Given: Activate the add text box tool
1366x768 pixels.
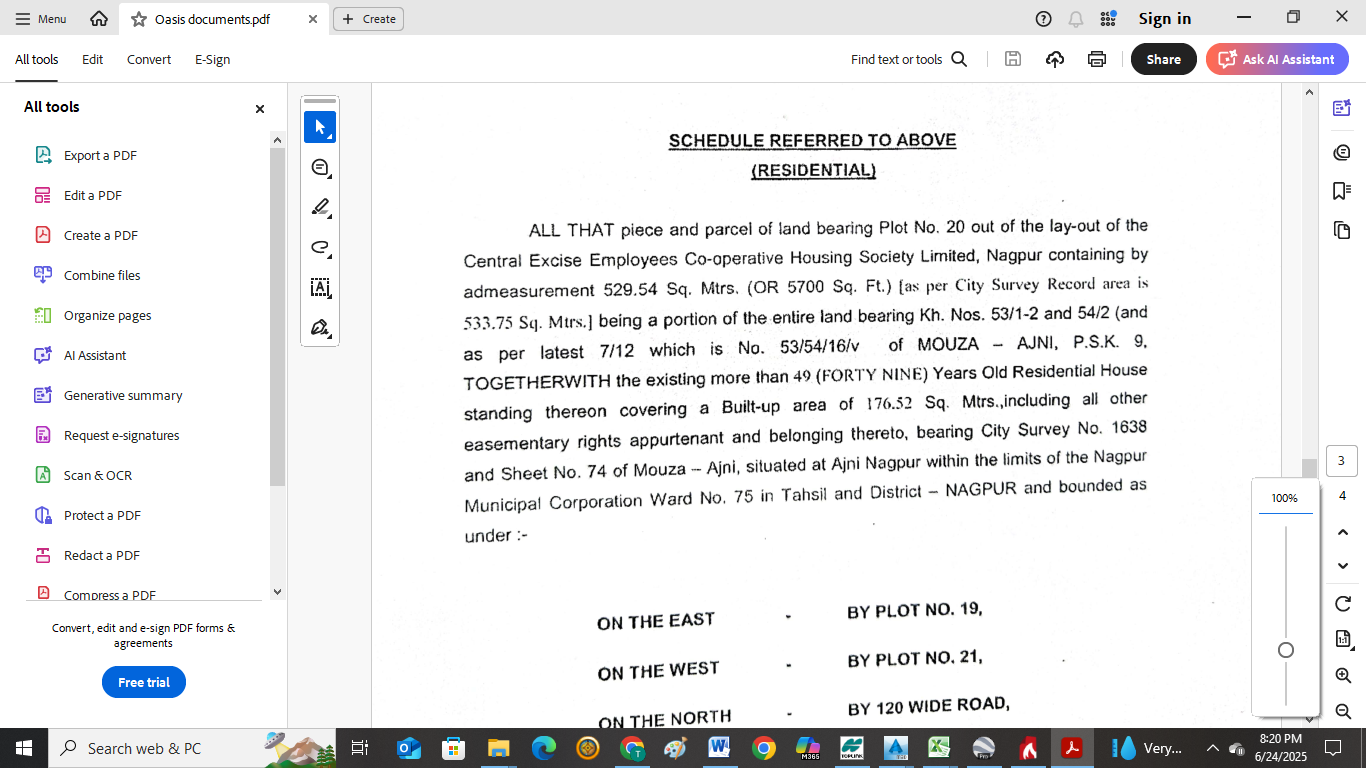Looking at the screenshot, I should tap(320, 288).
